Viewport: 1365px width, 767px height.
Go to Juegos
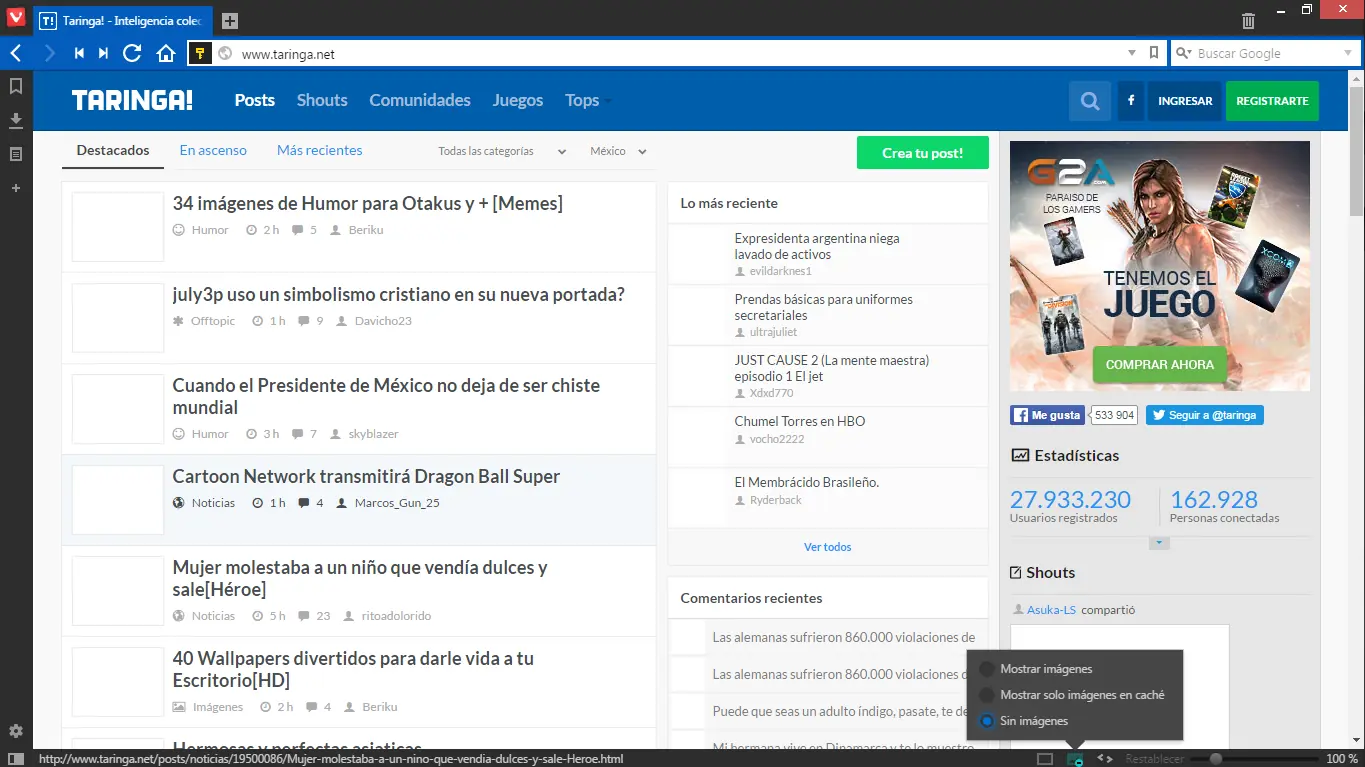click(518, 100)
